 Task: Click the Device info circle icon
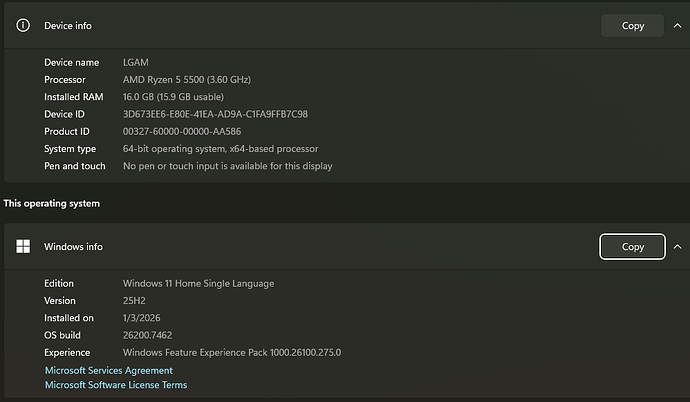coord(23,26)
